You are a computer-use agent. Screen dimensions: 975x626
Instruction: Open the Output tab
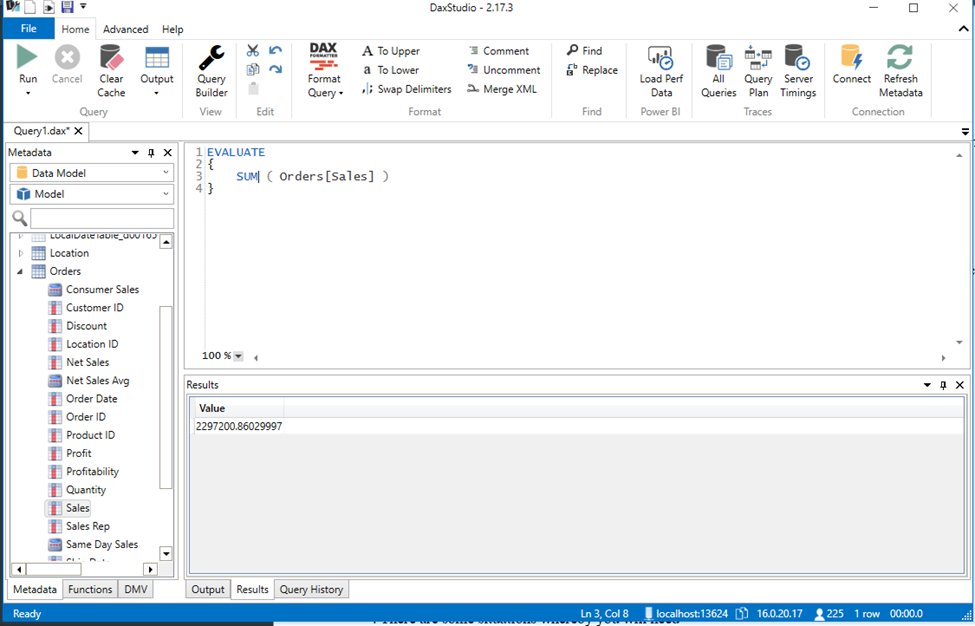pos(208,589)
